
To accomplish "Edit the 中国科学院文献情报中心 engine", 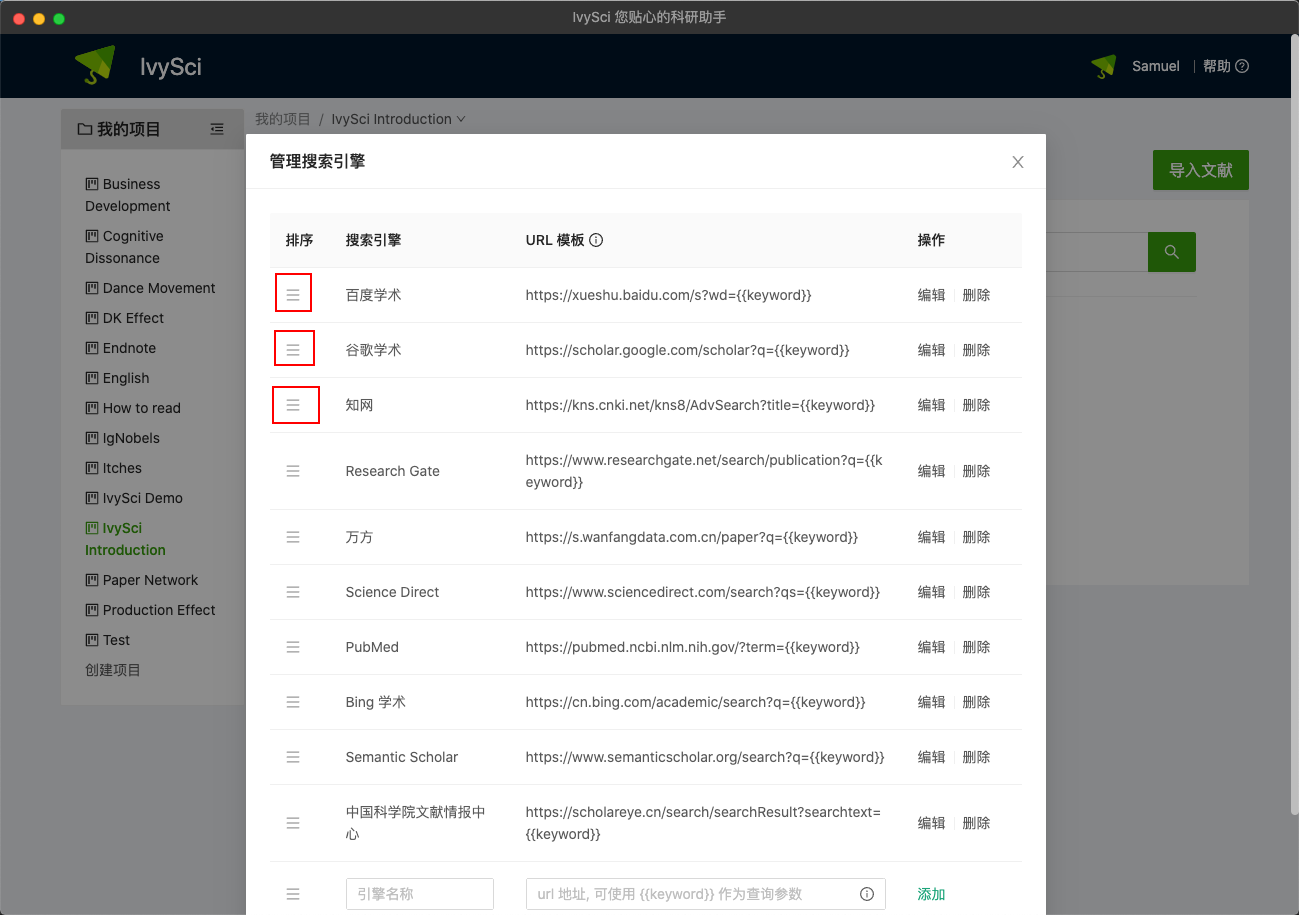I will point(931,823).
